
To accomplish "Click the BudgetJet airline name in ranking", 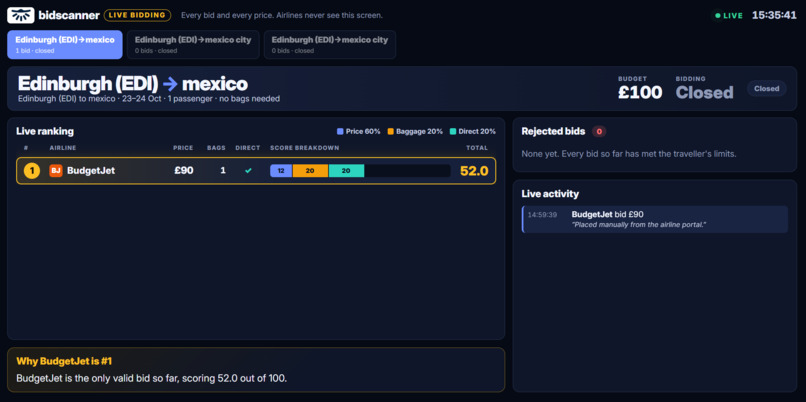I will [x=91, y=171].
